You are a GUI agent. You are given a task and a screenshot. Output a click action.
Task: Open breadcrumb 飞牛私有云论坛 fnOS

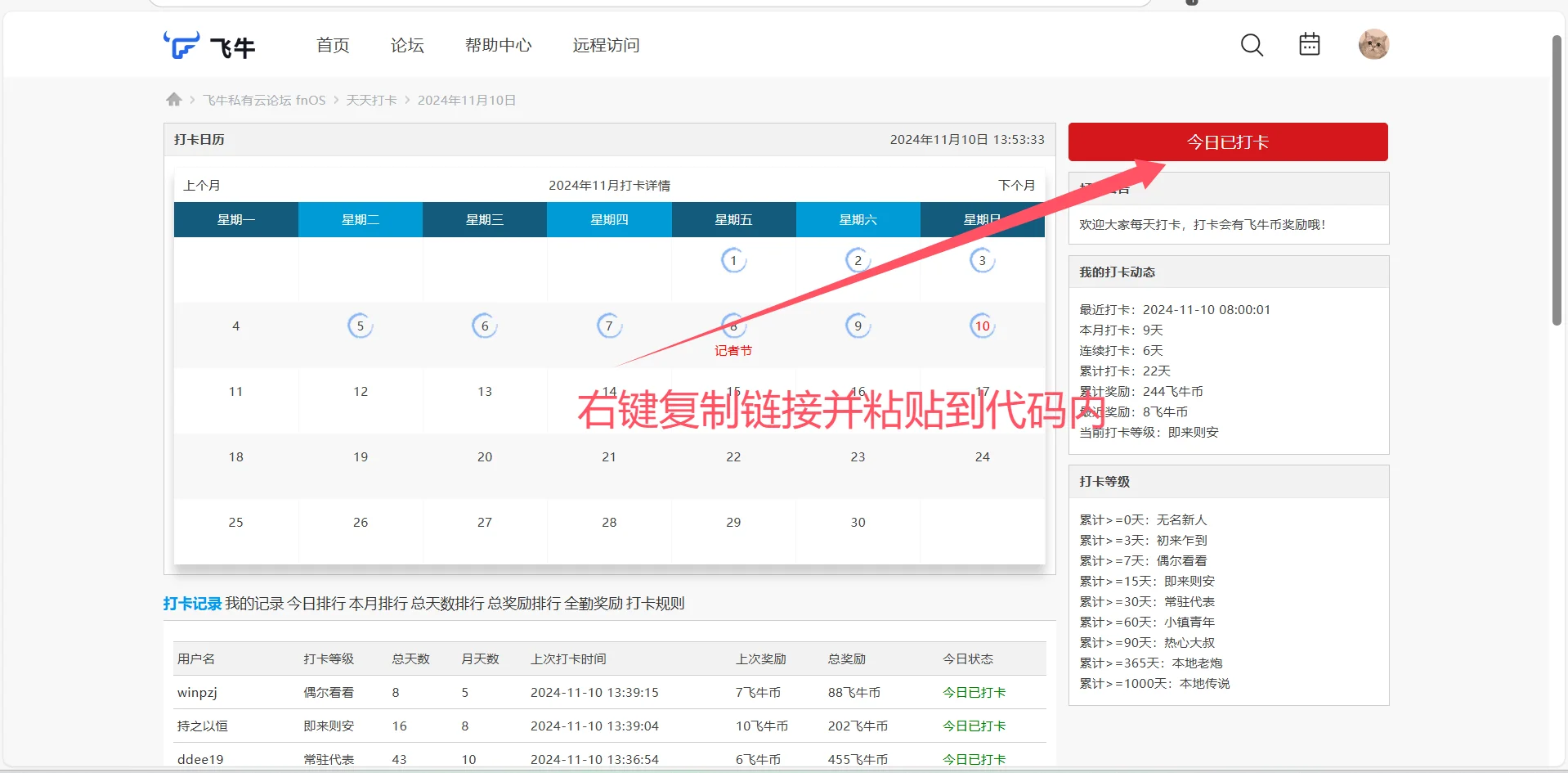pyautogui.click(x=264, y=101)
